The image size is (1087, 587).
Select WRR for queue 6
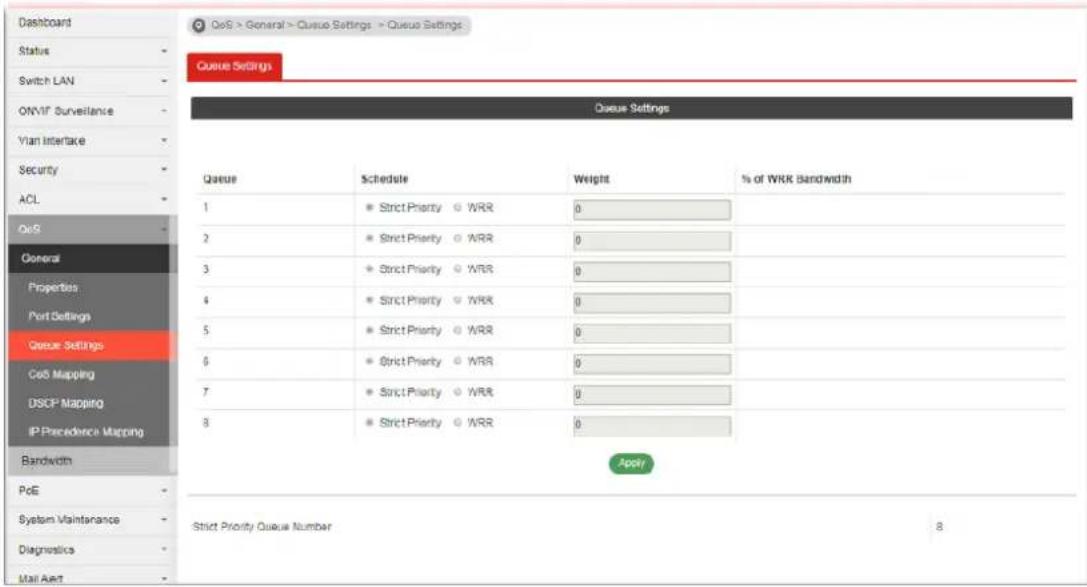click(x=458, y=361)
